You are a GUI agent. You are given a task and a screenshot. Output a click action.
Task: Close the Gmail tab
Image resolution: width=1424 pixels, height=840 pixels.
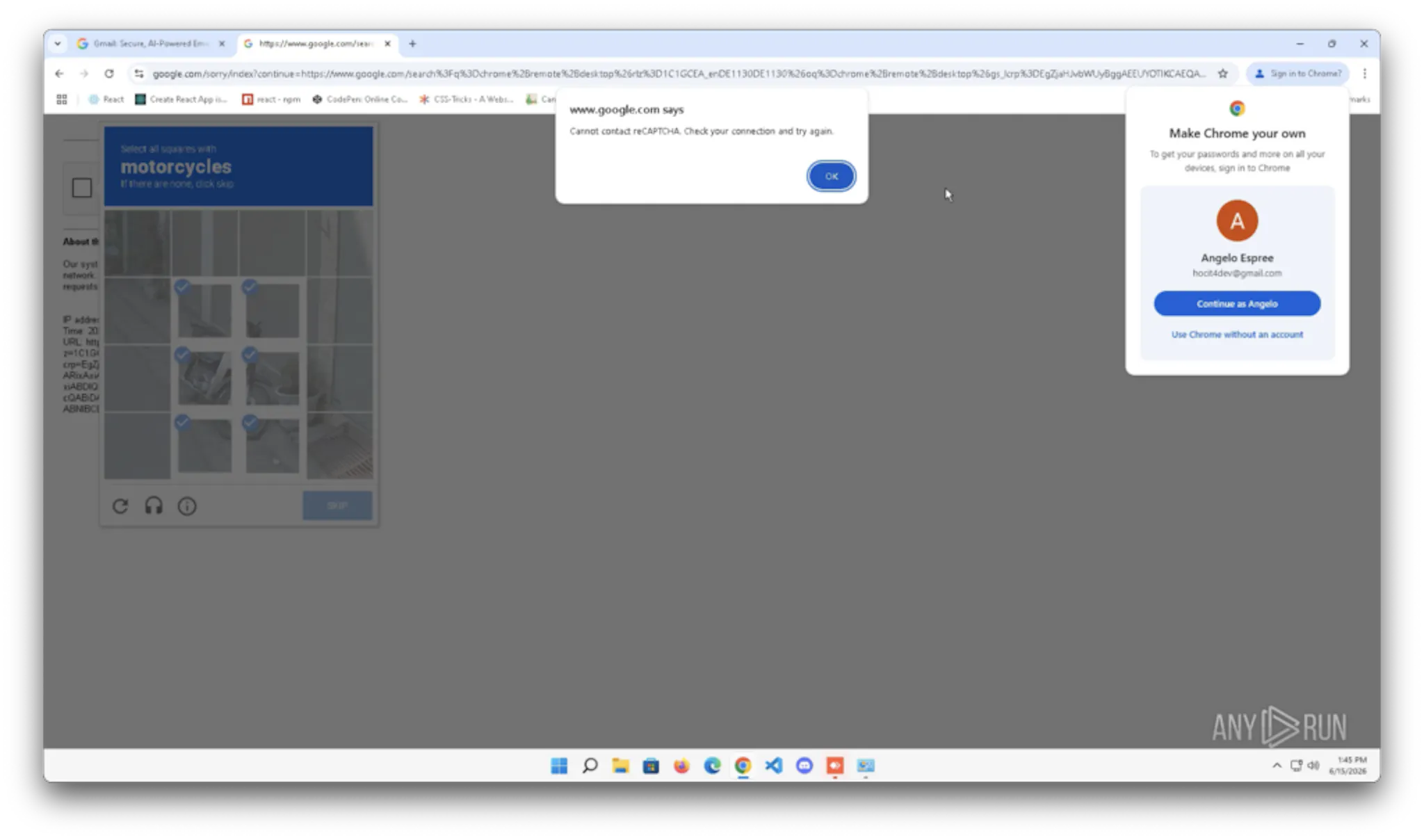coord(222,43)
